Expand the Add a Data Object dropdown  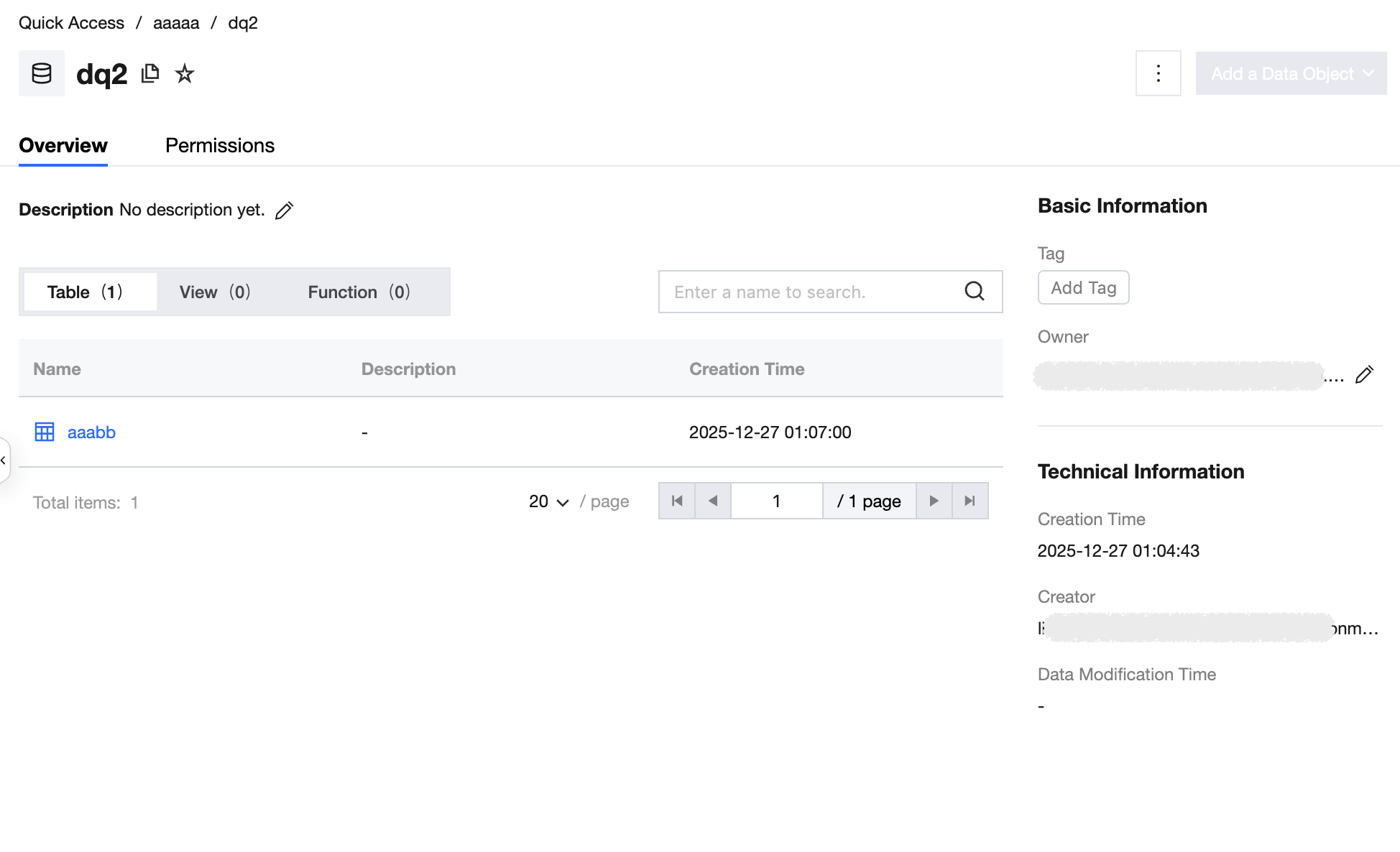coord(1291,73)
